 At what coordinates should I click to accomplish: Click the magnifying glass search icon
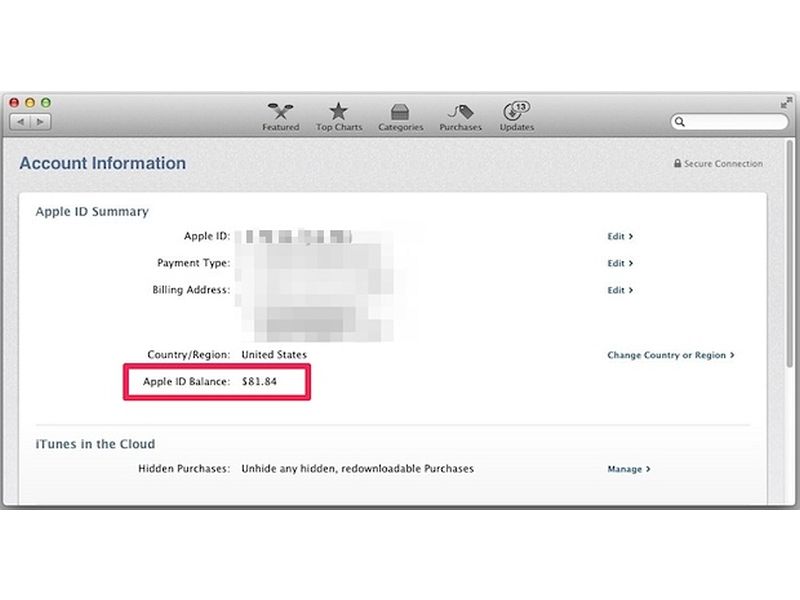[680, 122]
